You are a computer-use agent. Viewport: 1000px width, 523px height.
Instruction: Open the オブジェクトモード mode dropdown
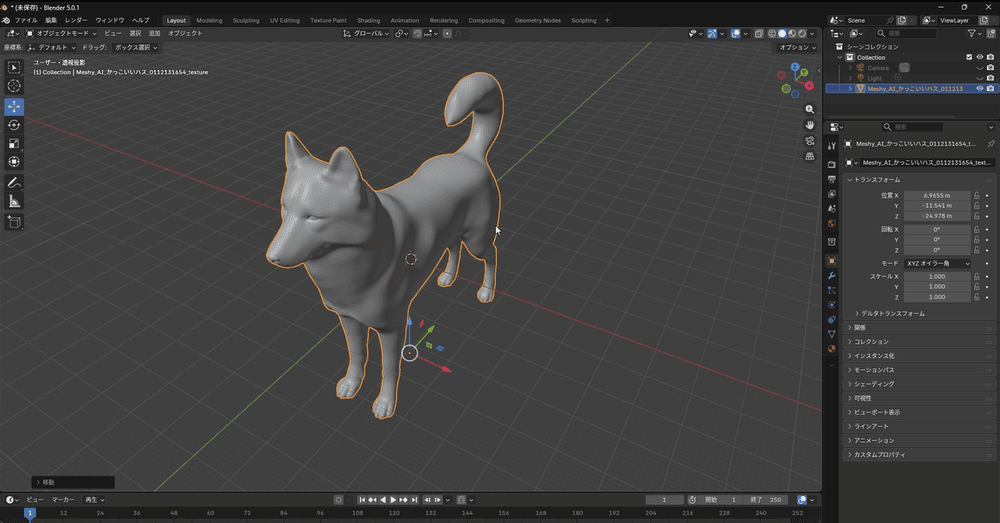[62, 33]
